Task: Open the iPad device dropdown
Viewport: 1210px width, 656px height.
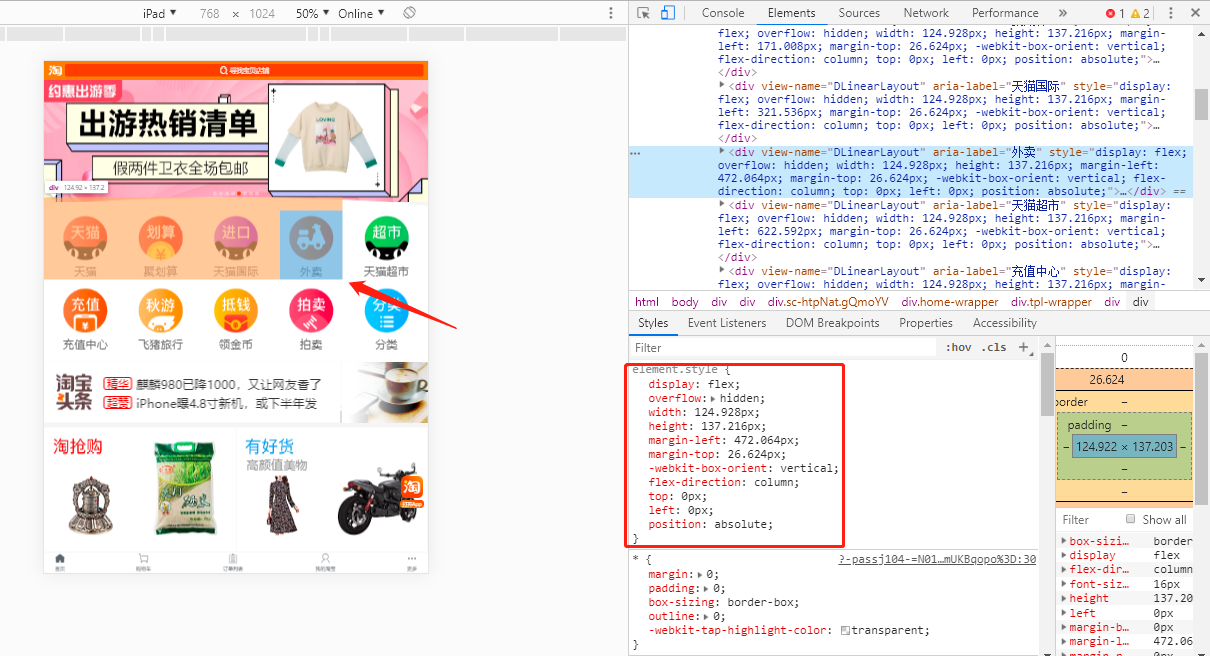Action: 159,13
